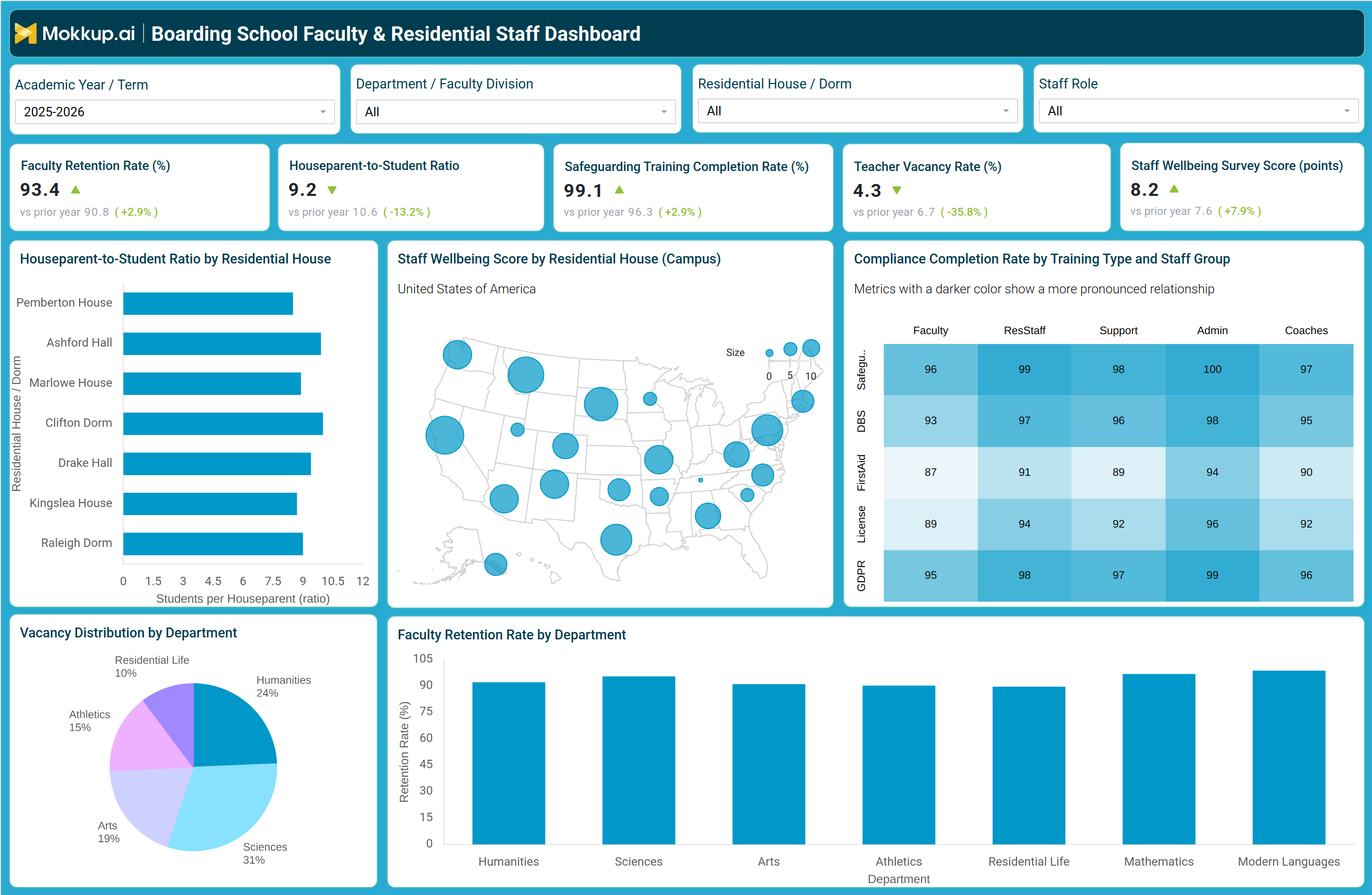1372x895 pixels.
Task: Click the Safeguarding Admin cell showing 100
Action: click(1212, 369)
